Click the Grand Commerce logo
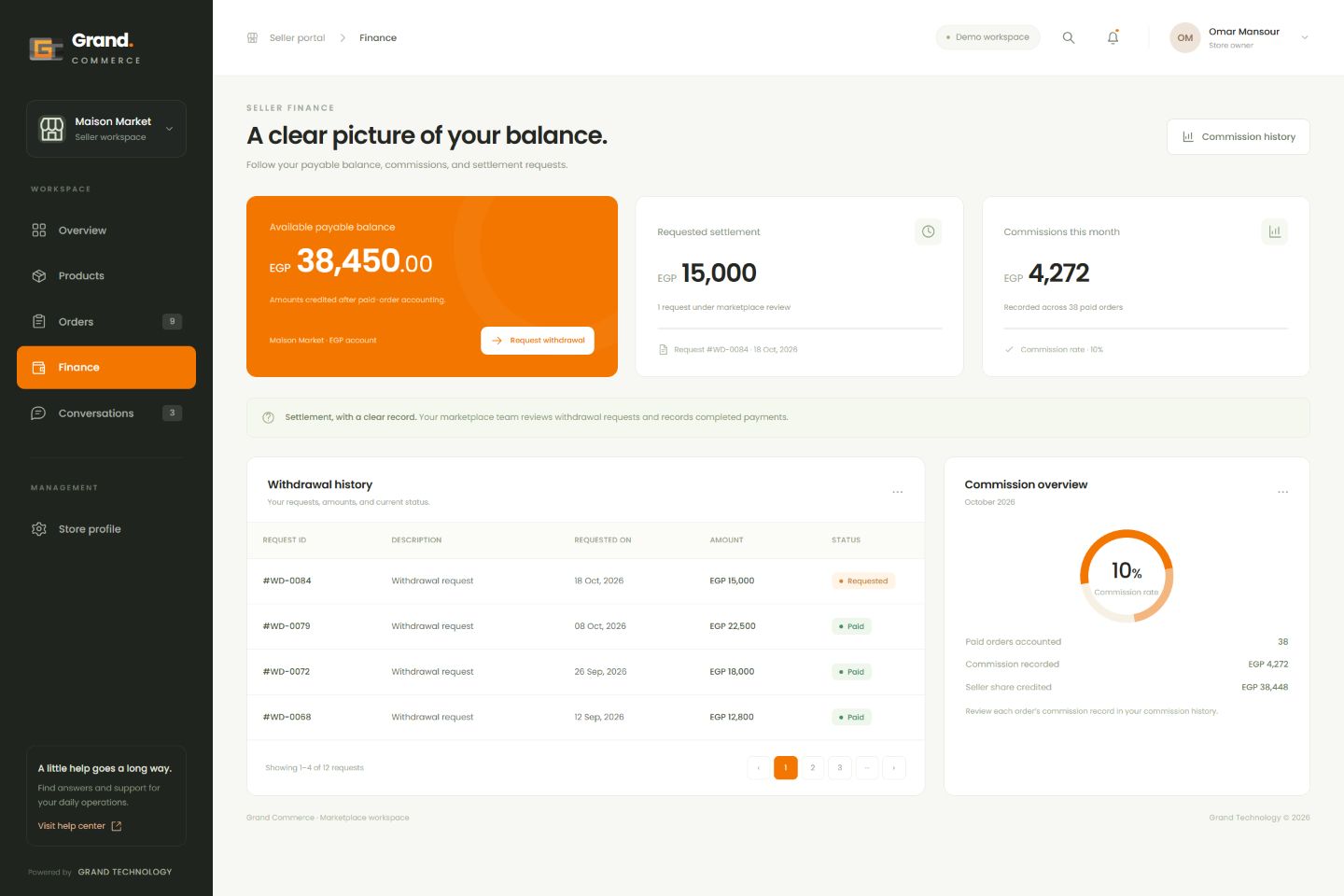Image resolution: width=1344 pixels, height=896 pixels. pyautogui.click(x=85, y=48)
